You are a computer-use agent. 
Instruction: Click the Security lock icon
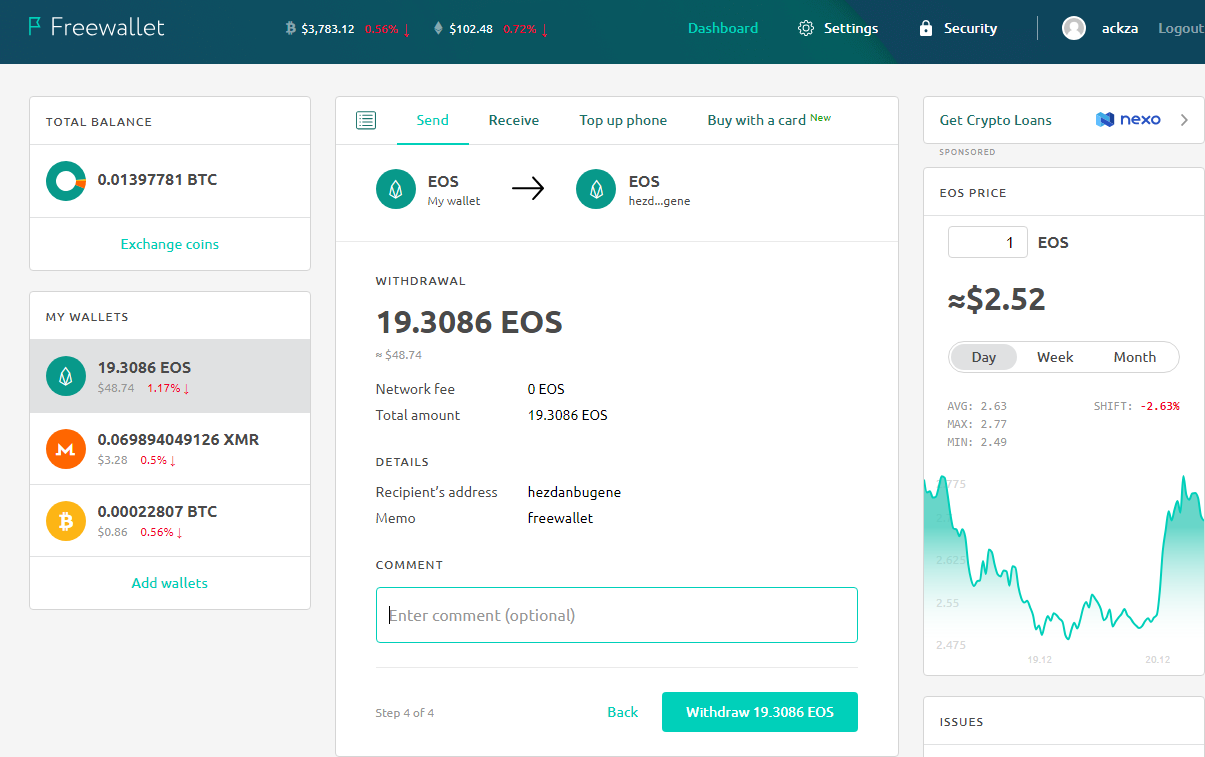(x=926, y=28)
